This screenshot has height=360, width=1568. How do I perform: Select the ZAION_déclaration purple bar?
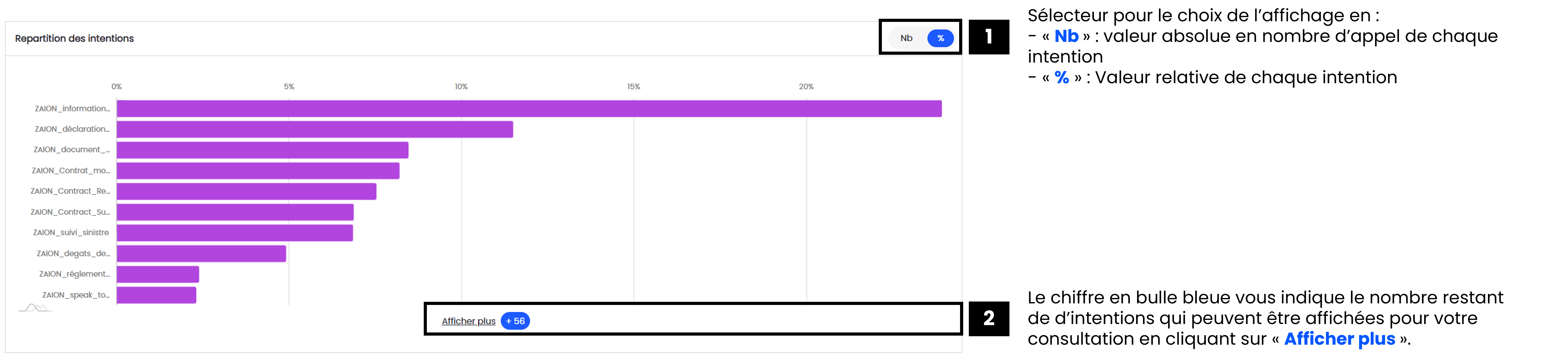point(314,130)
